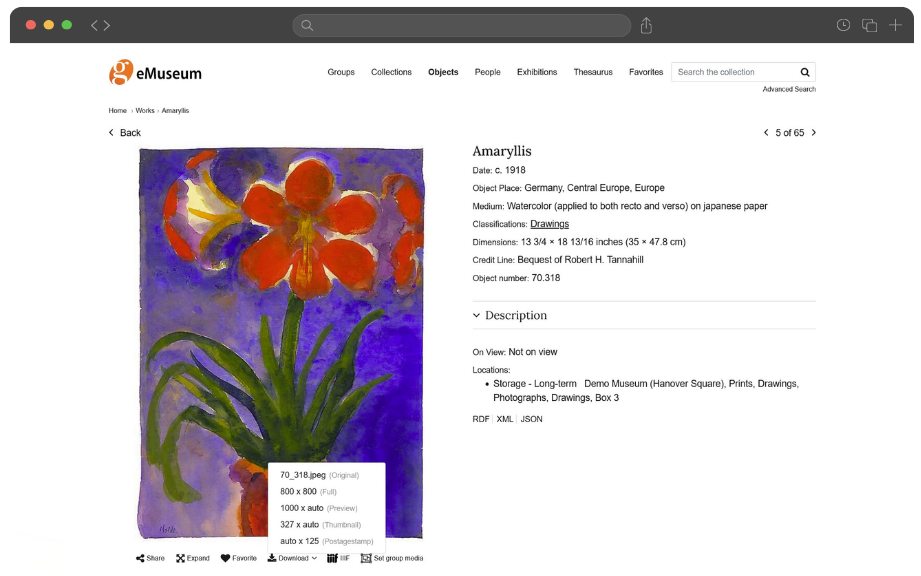Click the Medium watercolor description text
921x576 pixels.
pyautogui.click(x=637, y=206)
